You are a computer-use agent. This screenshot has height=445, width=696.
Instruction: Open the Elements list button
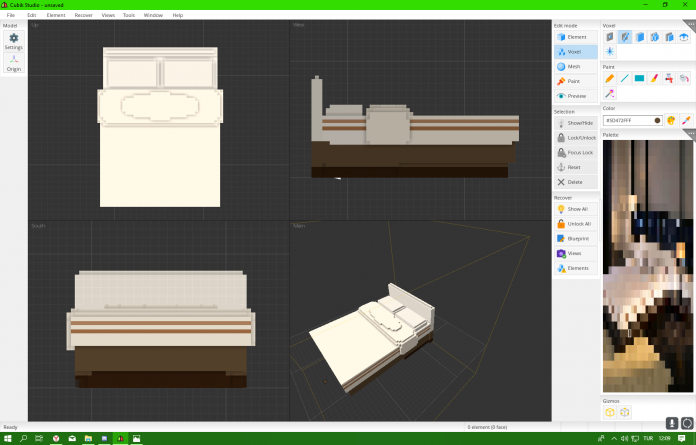tap(576, 268)
